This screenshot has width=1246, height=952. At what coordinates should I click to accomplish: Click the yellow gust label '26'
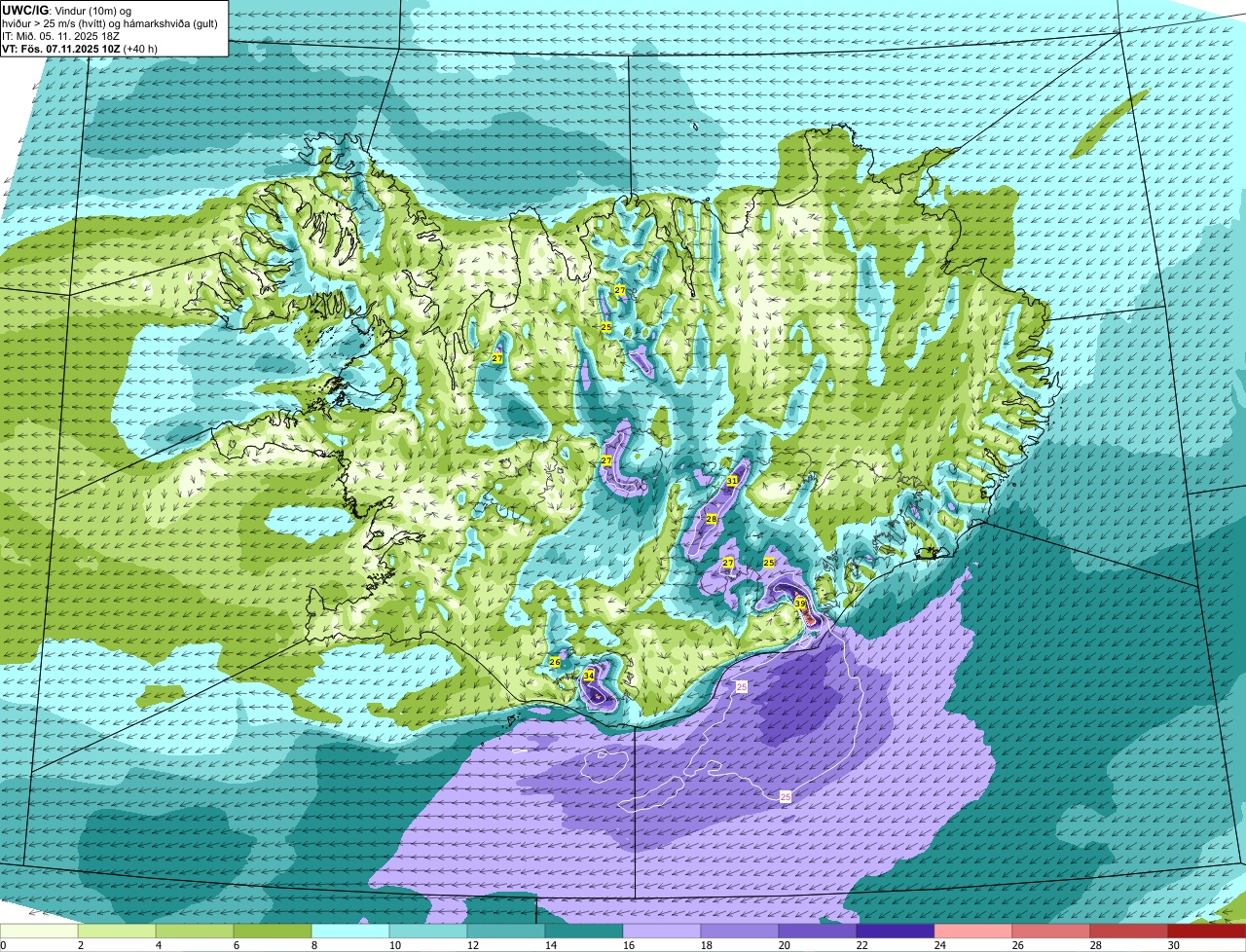pos(555,662)
